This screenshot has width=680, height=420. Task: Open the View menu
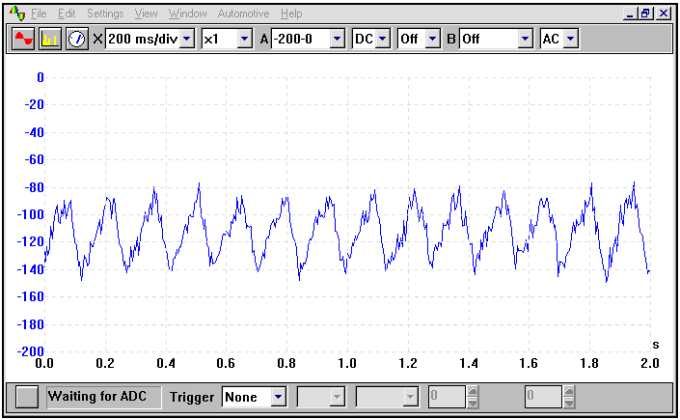[x=146, y=14]
